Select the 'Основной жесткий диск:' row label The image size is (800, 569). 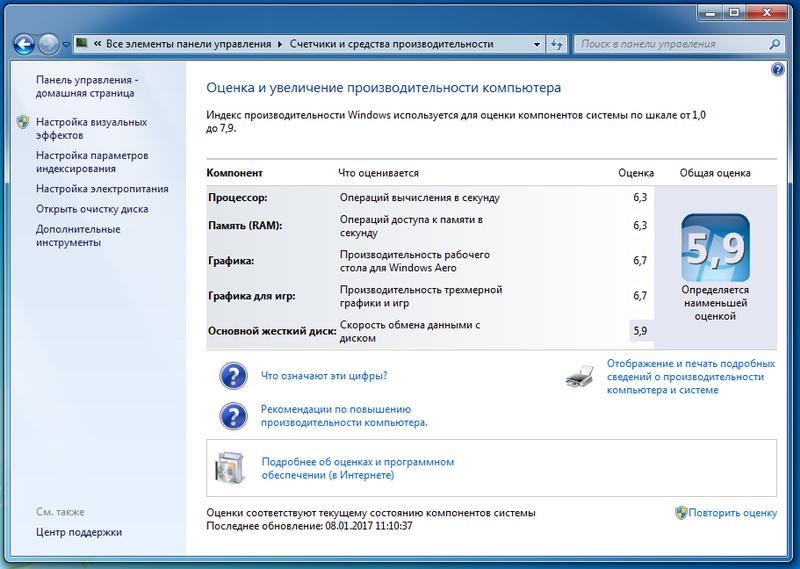click(272, 331)
